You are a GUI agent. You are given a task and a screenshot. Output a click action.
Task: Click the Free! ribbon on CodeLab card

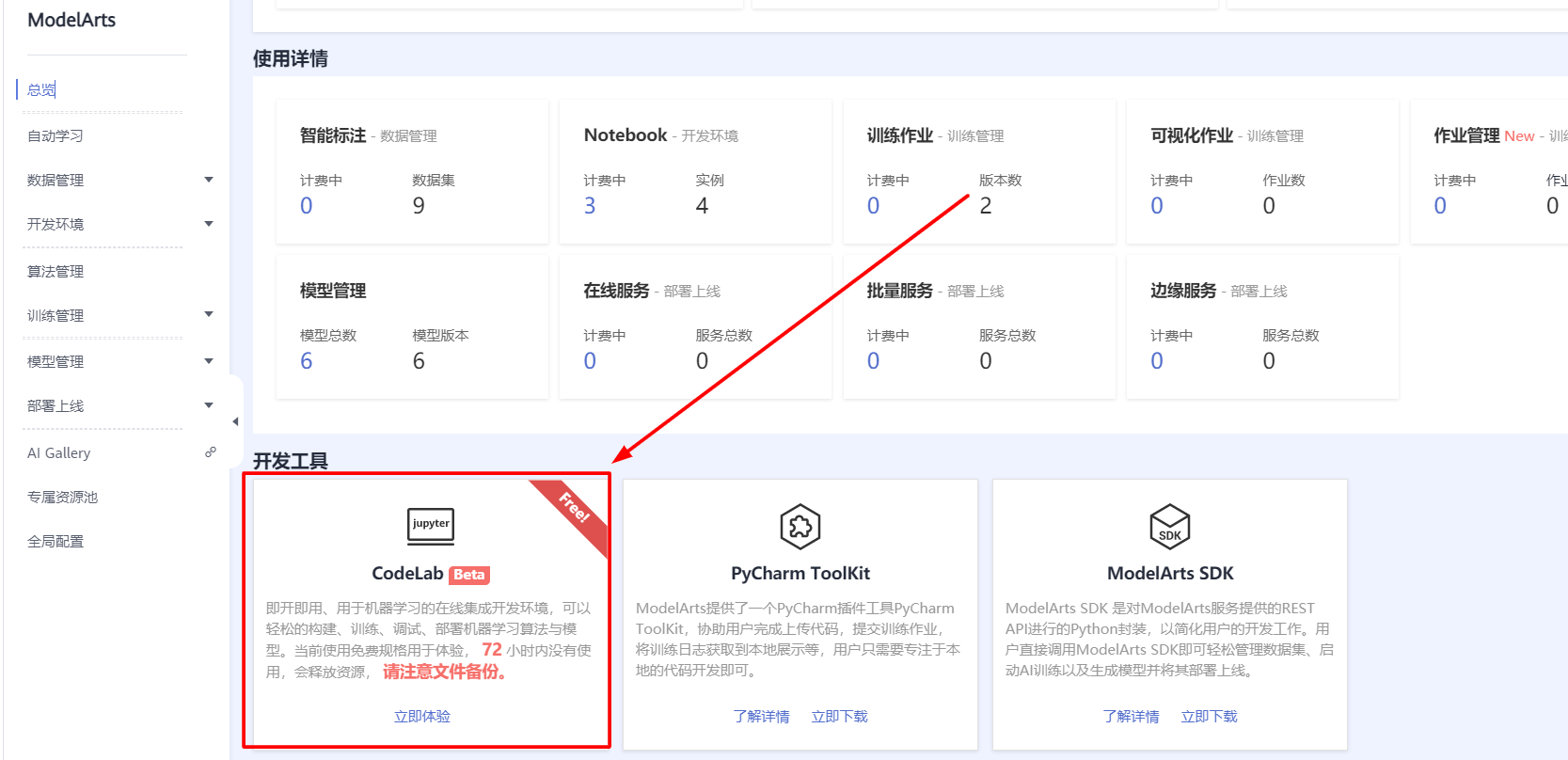573,508
